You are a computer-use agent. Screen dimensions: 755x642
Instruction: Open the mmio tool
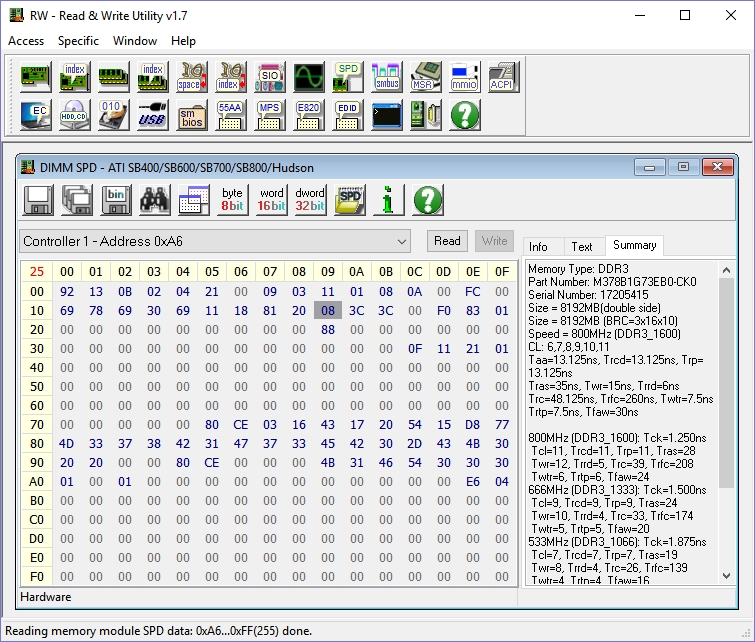(x=465, y=77)
